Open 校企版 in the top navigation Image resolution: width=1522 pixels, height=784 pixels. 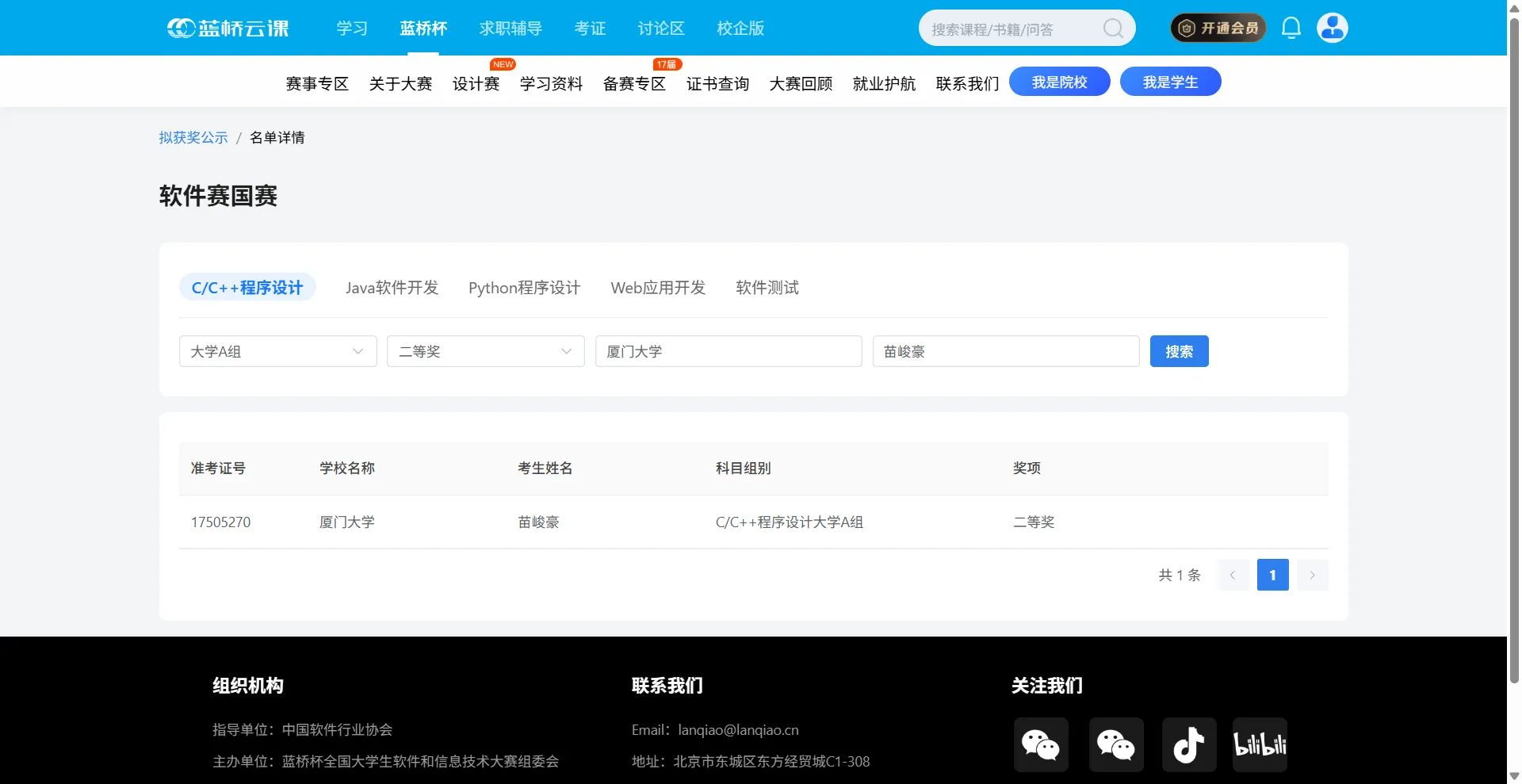tap(740, 29)
